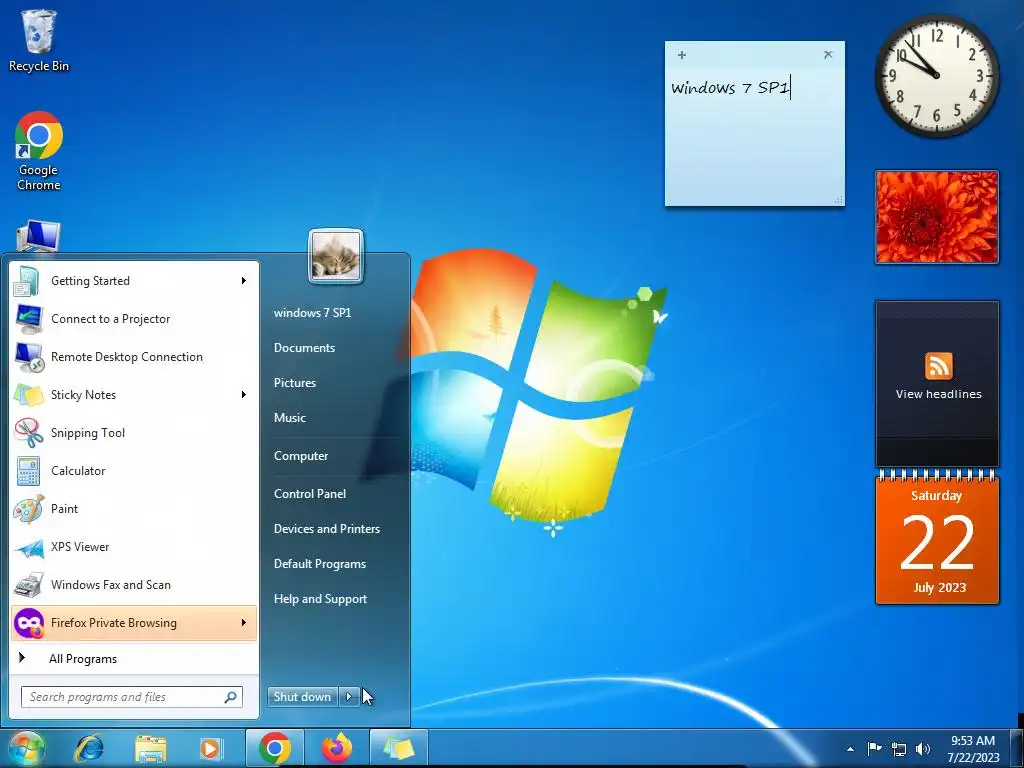Screen dimensions: 1024x768
Task: Open Devices and Printers
Action: (x=327, y=529)
